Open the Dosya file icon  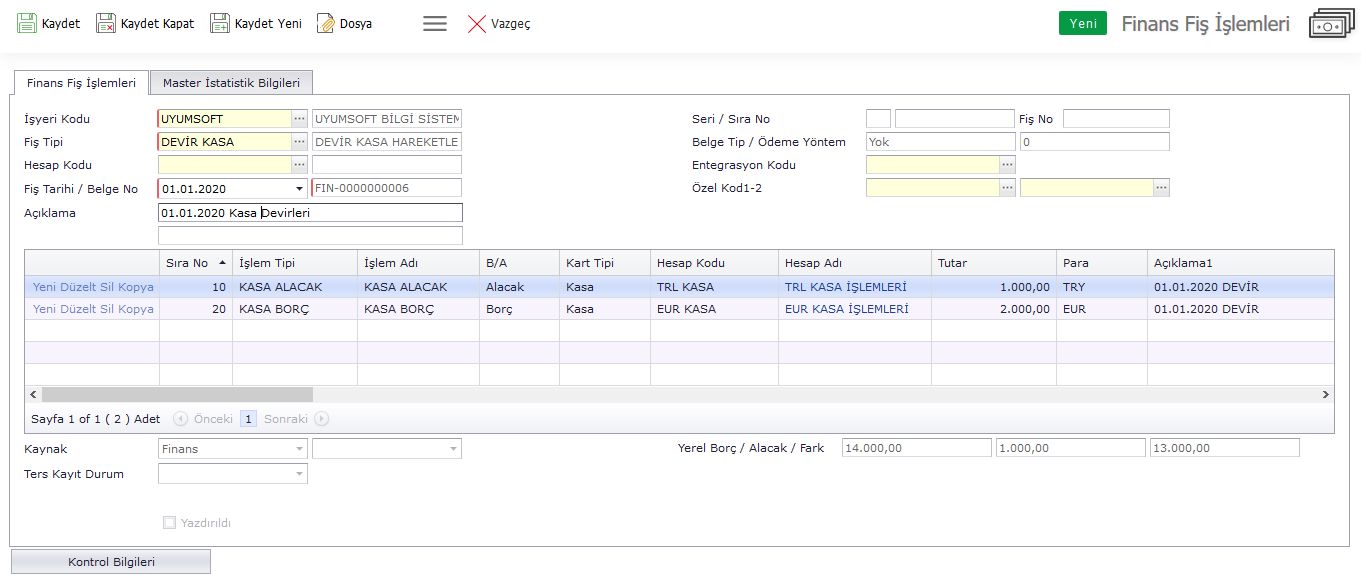click(326, 23)
